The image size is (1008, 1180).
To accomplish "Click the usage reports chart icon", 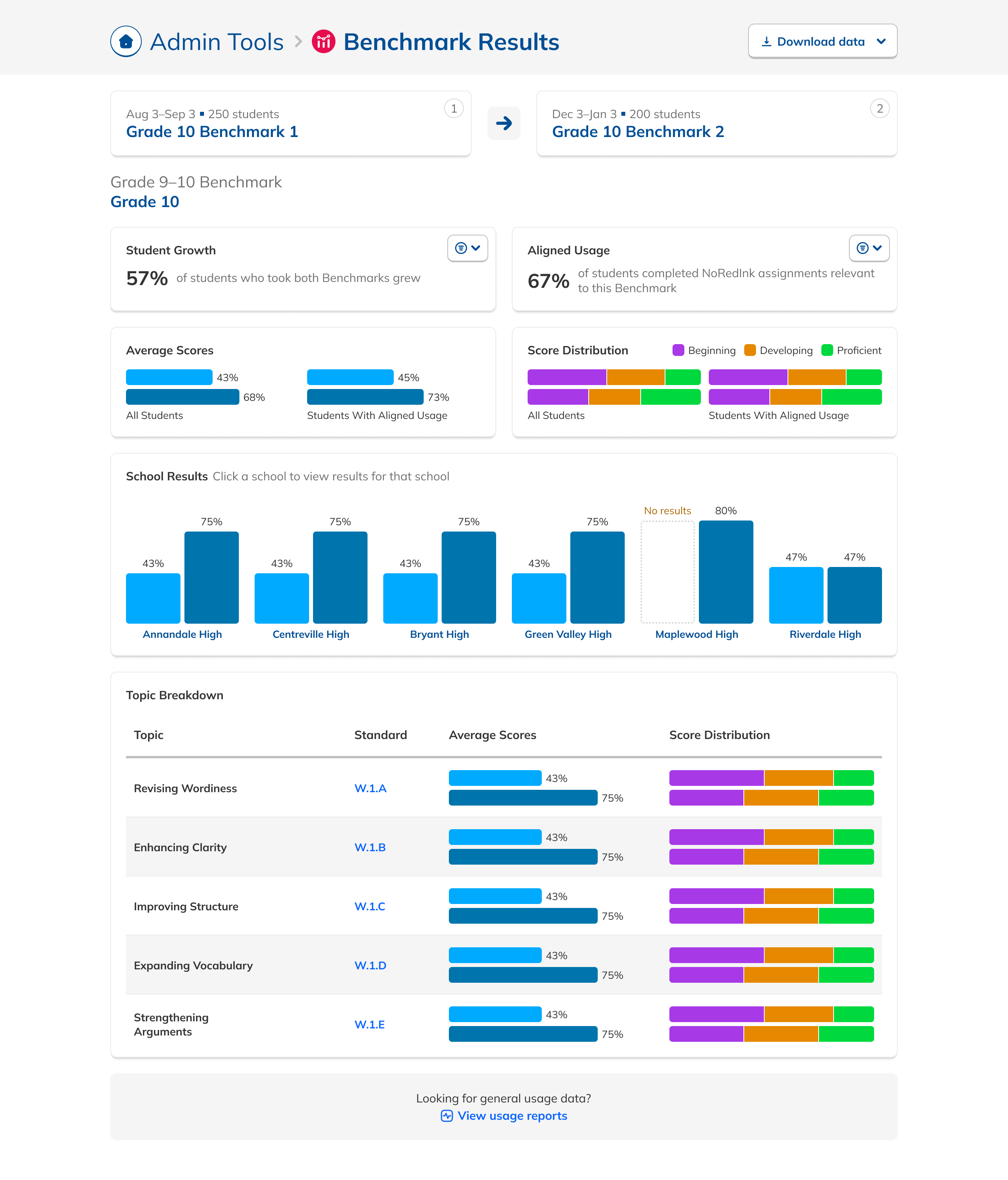I will point(447,1116).
